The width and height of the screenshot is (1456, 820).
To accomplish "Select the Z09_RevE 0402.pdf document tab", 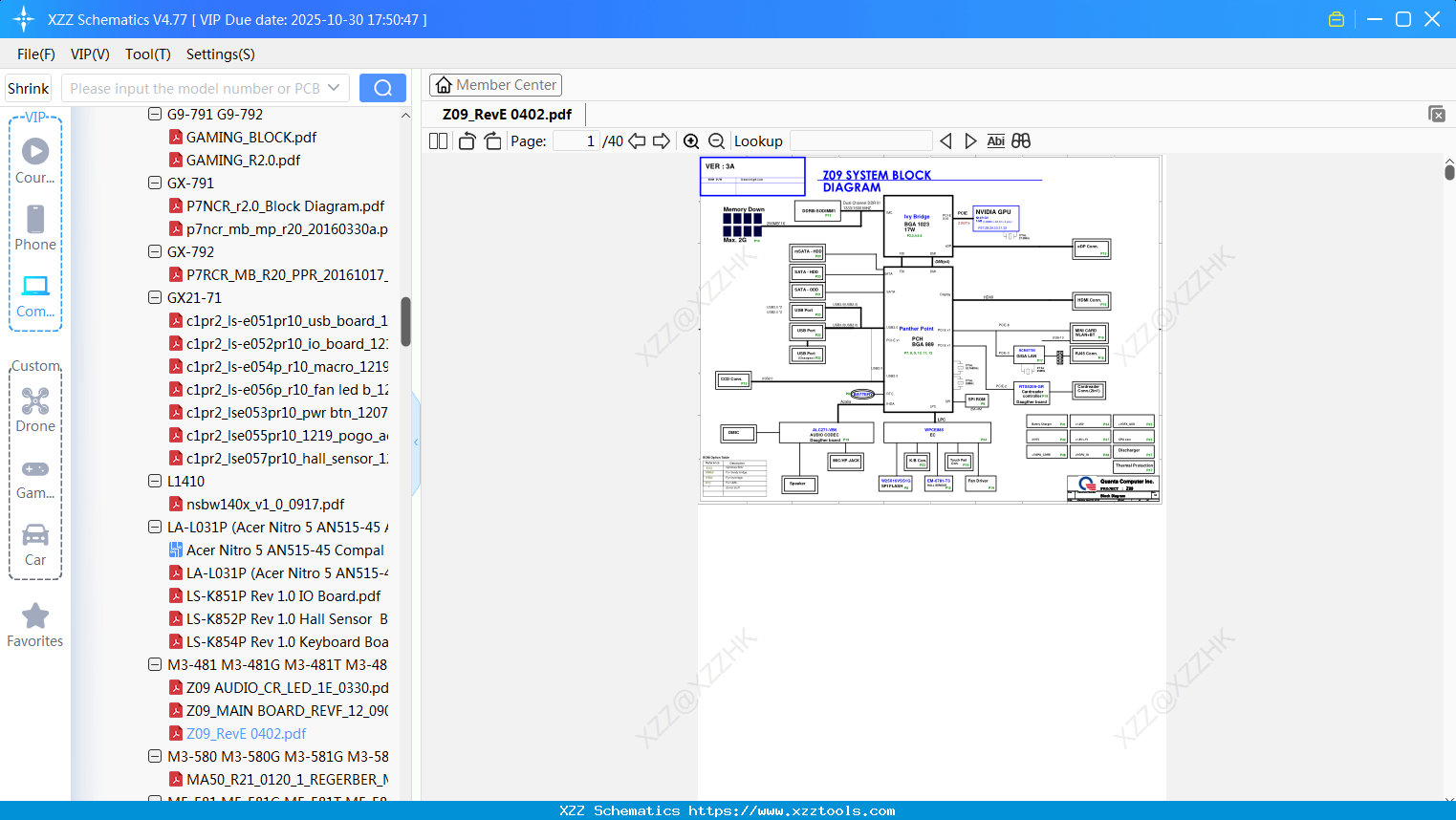I will 507,114.
